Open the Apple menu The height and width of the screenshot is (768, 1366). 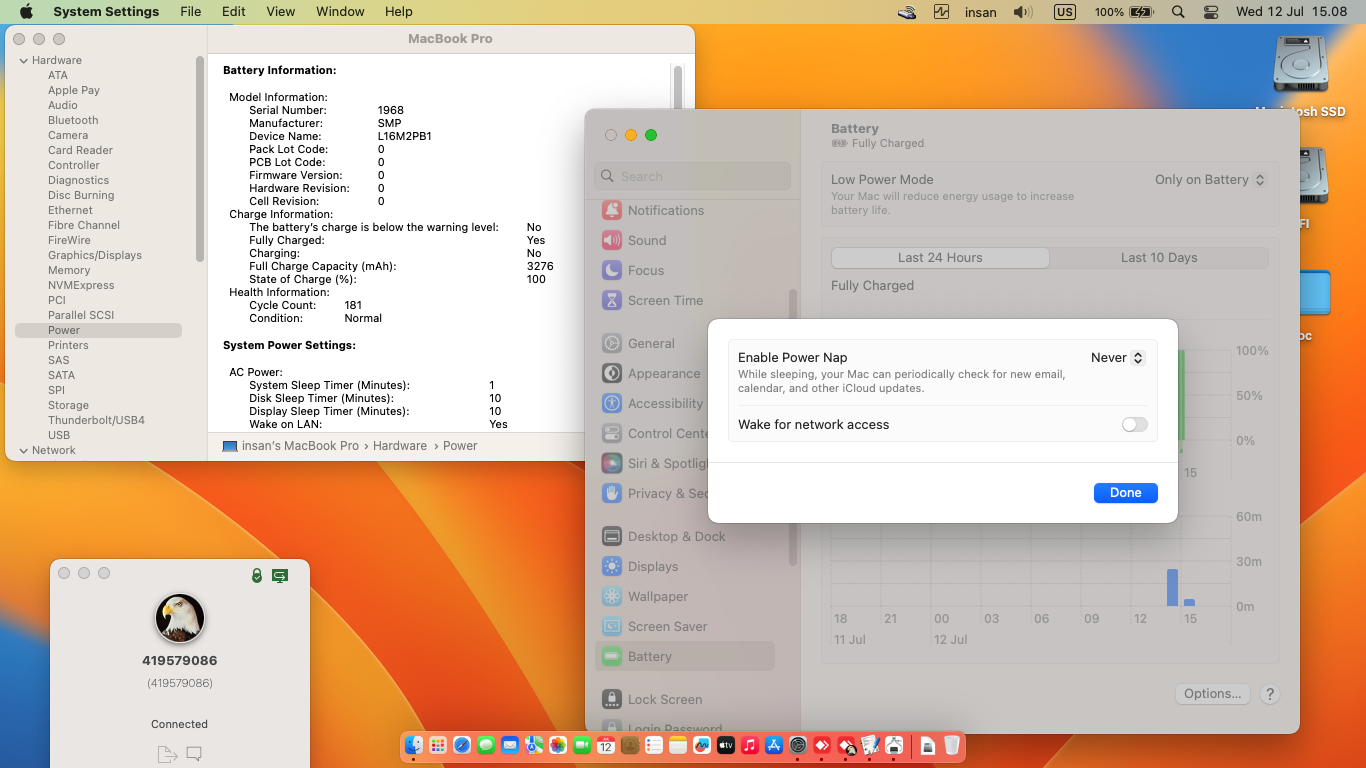[x=26, y=12]
